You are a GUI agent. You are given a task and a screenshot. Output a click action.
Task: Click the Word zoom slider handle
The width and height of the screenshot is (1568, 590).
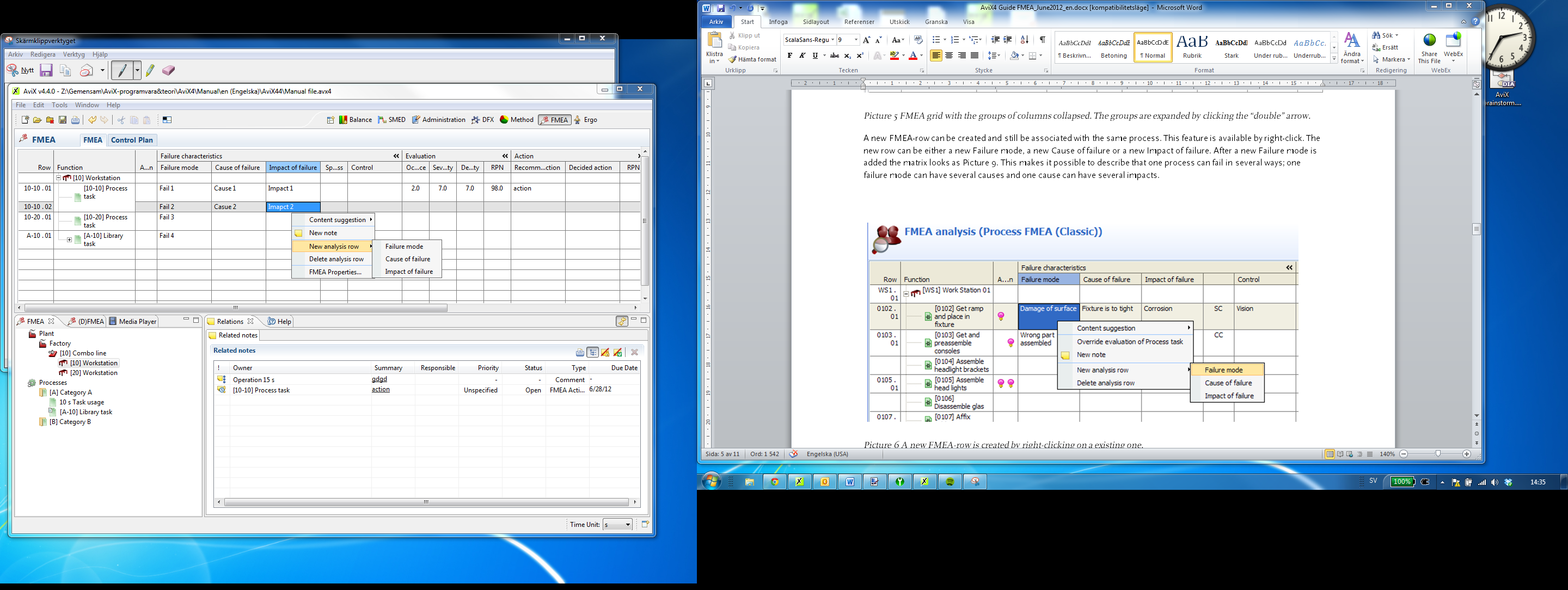(x=1438, y=454)
